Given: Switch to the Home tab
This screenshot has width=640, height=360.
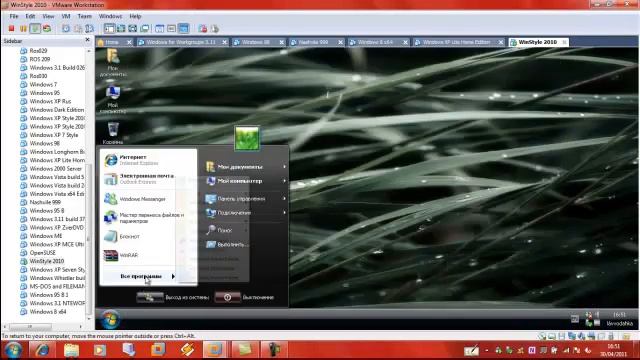Looking at the screenshot, I should pos(111,42).
